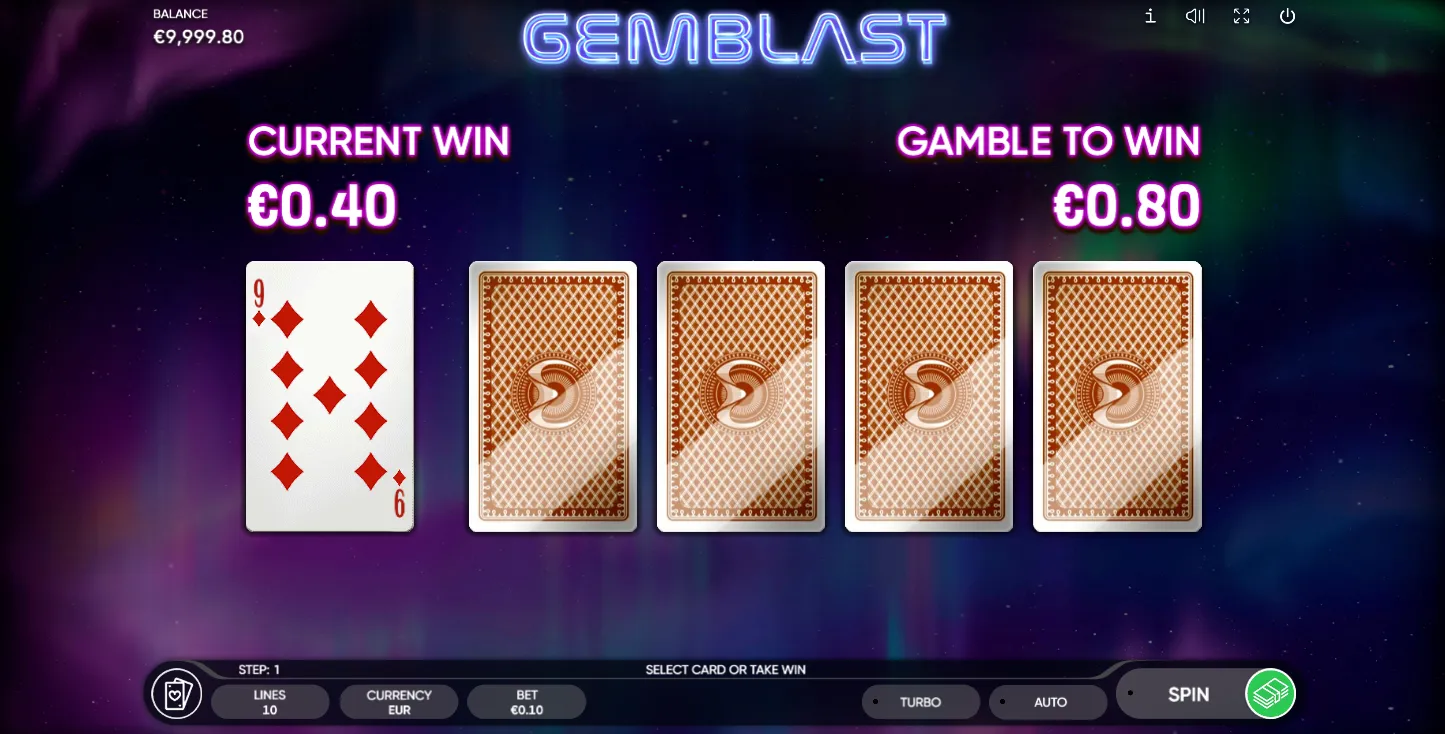Pick the third face-down card
This screenshot has width=1445, height=734.
[929, 396]
